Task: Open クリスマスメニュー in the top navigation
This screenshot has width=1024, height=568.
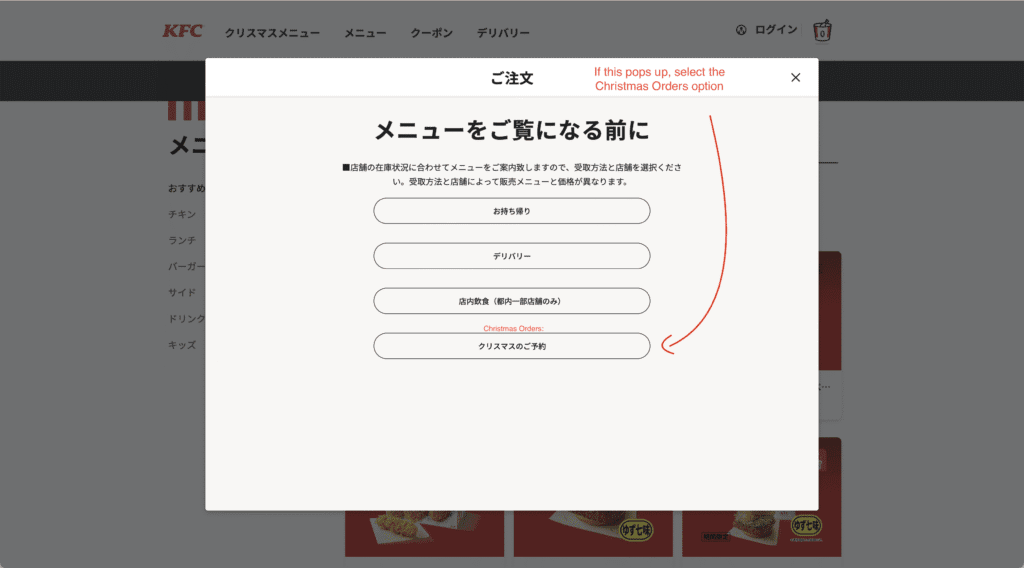Action: click(x=272, y=33)
